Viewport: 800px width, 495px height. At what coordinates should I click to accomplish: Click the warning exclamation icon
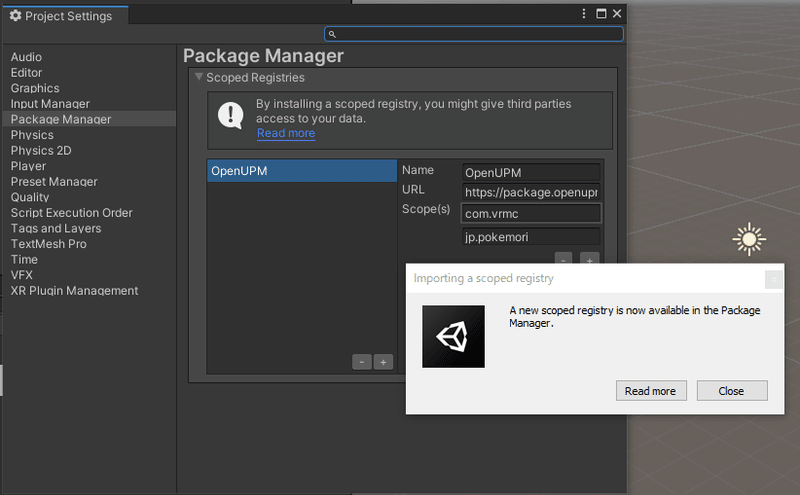pos(231,115)
